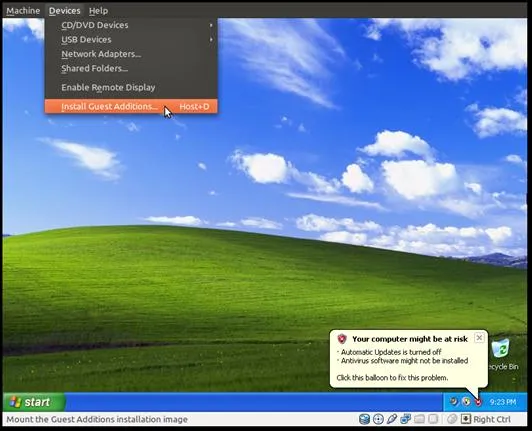The image size is (532, 431).
Task: Open the Help menu
Action: tap(98, 11)
